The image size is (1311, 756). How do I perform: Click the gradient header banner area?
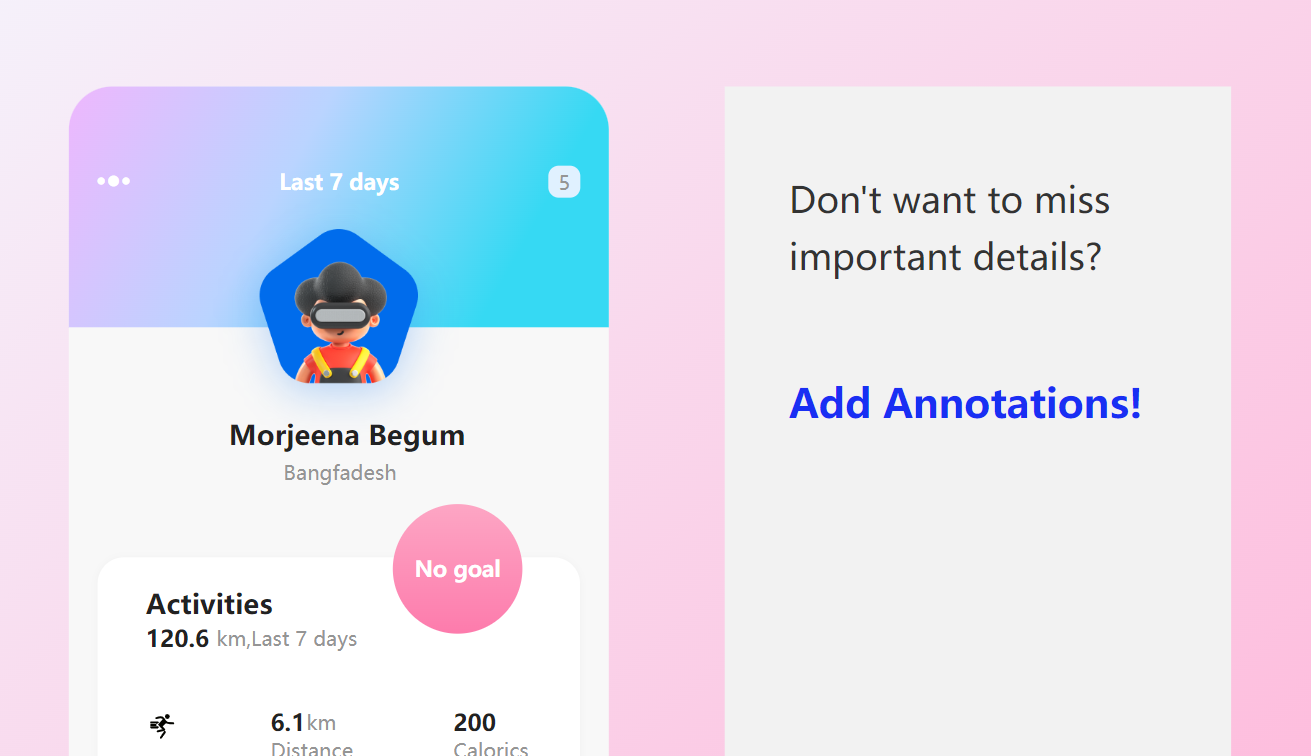coord(339,207)
